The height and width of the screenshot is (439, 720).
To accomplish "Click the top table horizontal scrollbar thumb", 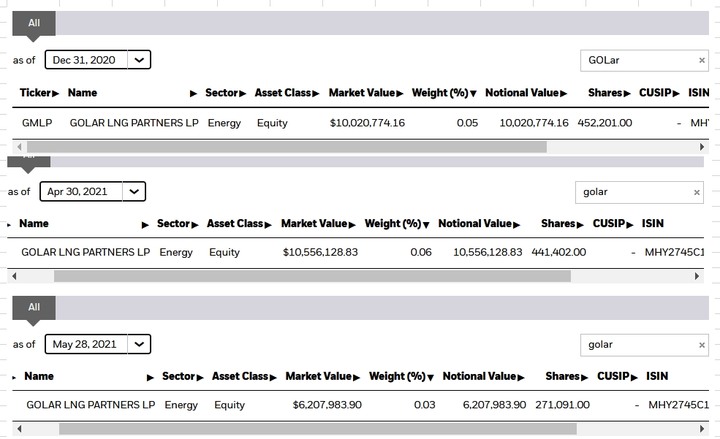I will click(287, 147).
